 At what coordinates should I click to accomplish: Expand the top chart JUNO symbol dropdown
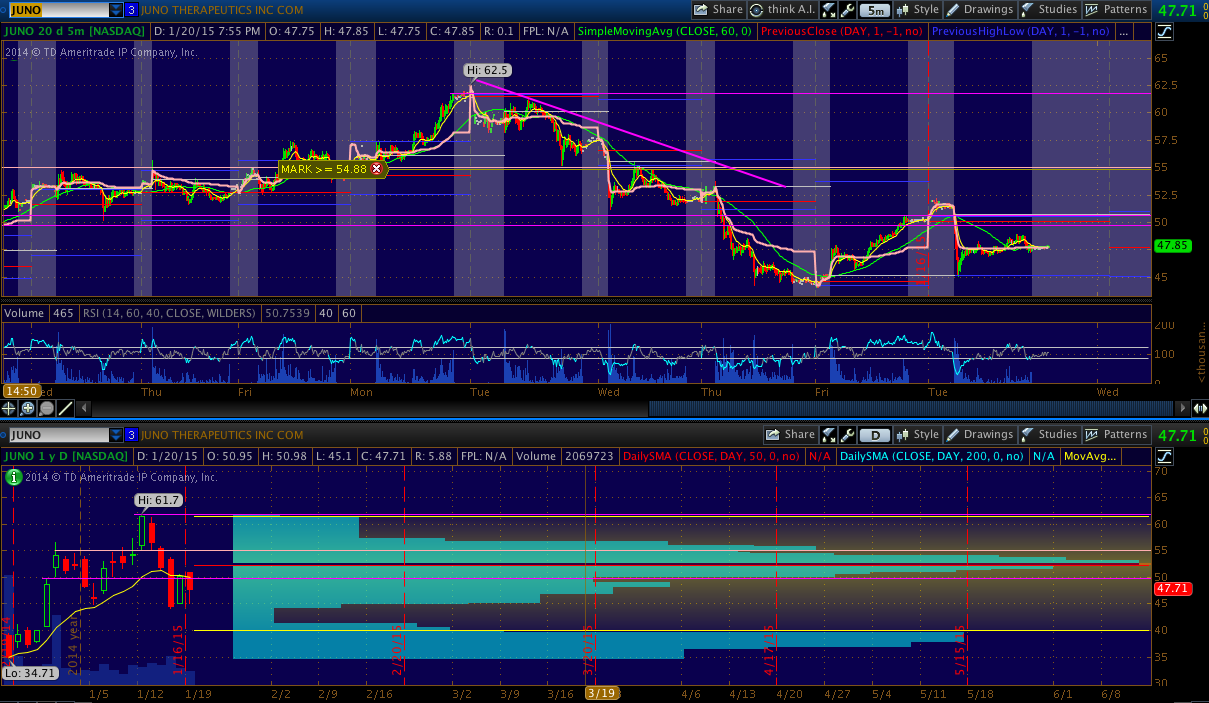click(116, 10)
